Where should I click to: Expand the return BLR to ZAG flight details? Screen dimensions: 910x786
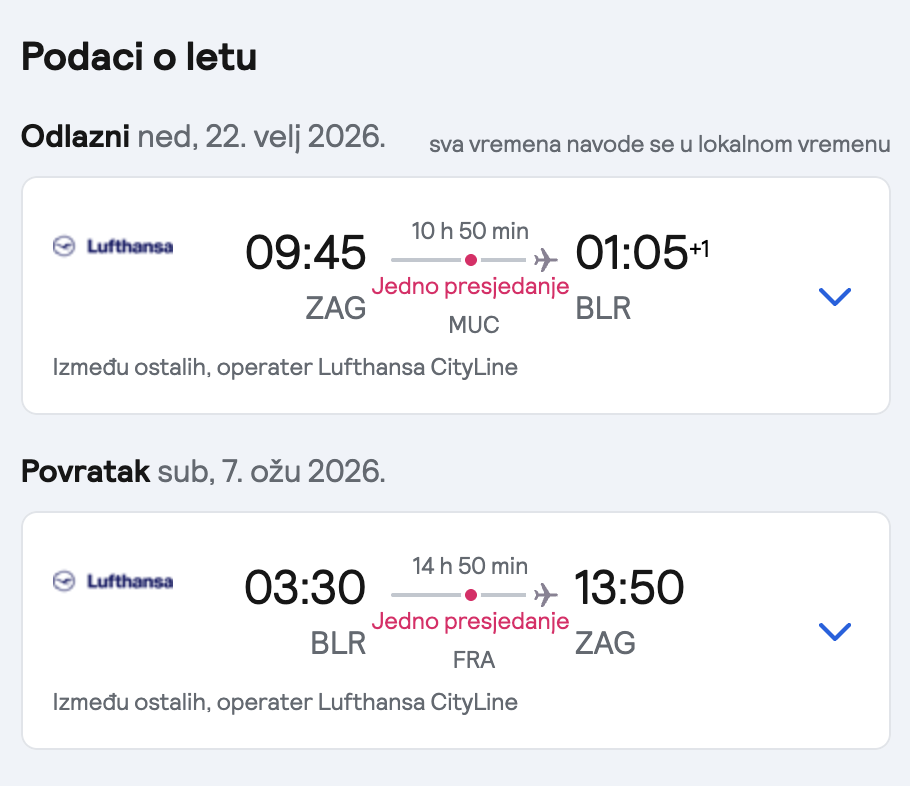(x=834, y=631)
